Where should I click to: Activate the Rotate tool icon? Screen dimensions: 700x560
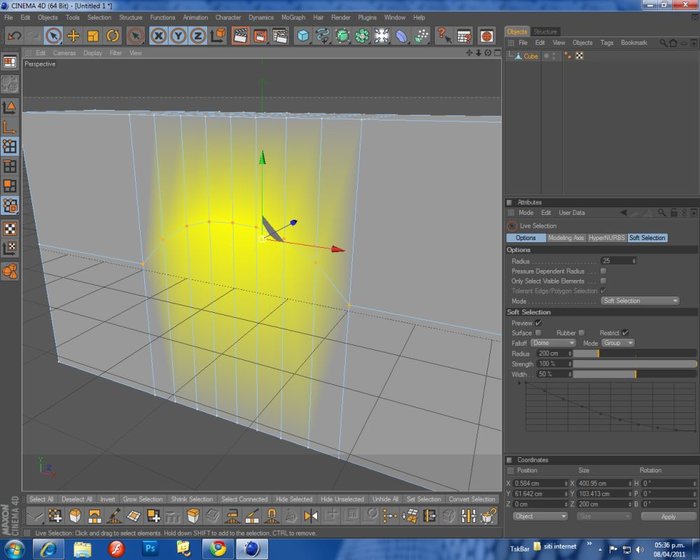[x=113, y=36]
